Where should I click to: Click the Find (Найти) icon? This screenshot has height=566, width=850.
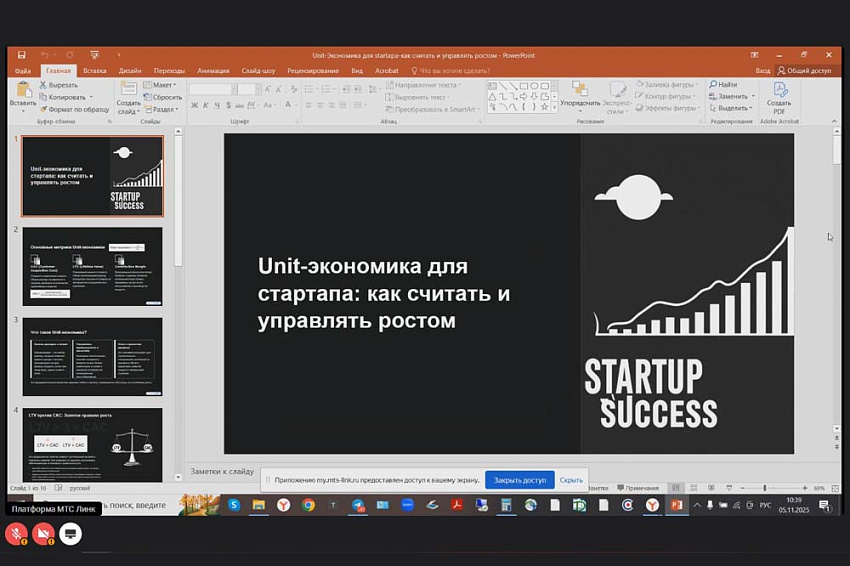(x=725, y=85)
